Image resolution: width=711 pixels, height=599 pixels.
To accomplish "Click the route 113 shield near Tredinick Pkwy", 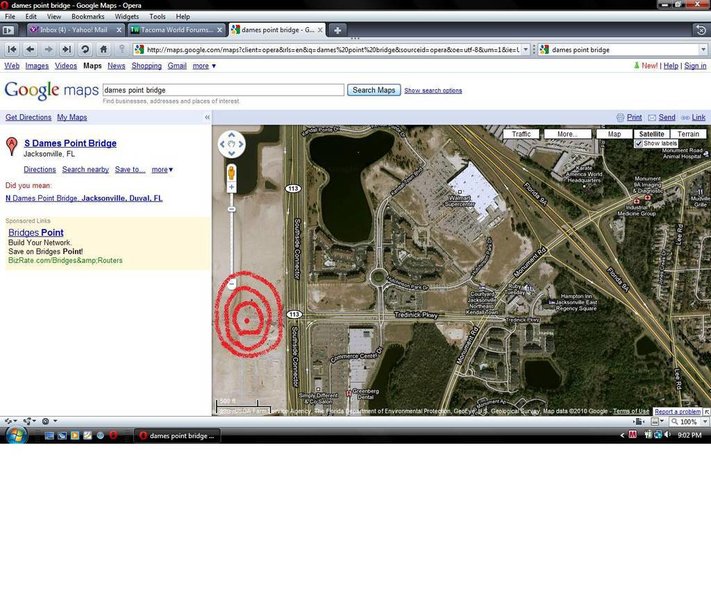I will pos(294,314).
